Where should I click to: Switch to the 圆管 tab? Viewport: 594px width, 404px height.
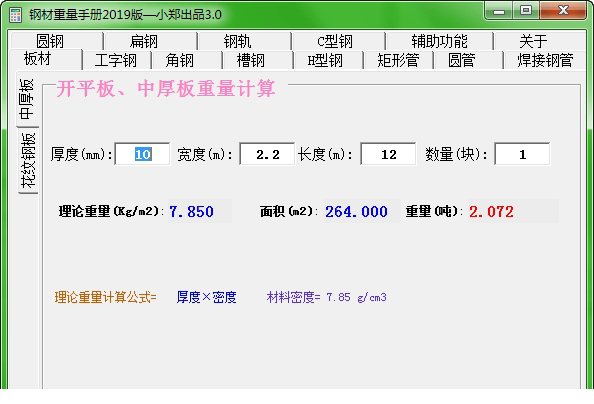coord(468,60)
